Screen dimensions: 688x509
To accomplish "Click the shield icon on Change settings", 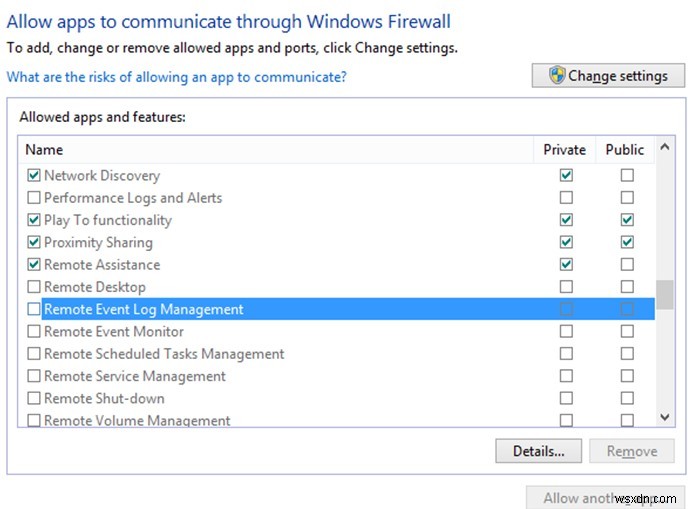I will point(557,76).
